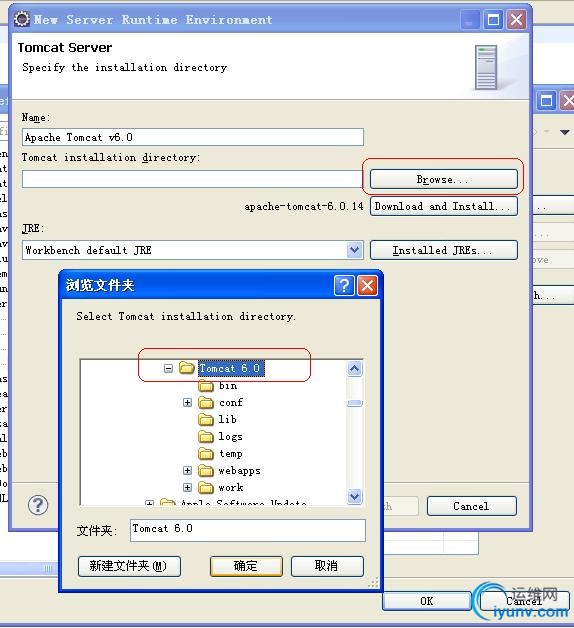The height and width of the screenshot is (628, 574).
Task: Click the Eclipse gear icon in title bar
Action: point(22,19)
